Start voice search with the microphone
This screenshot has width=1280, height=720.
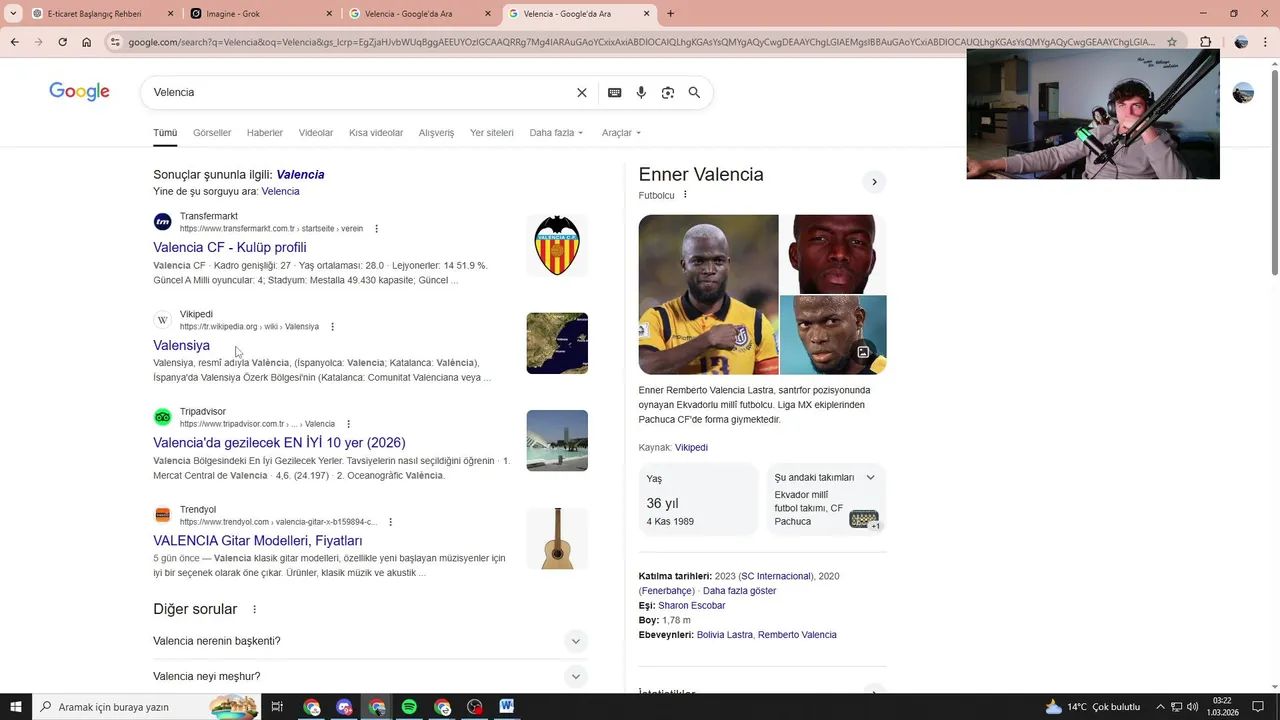click(641, 92)
